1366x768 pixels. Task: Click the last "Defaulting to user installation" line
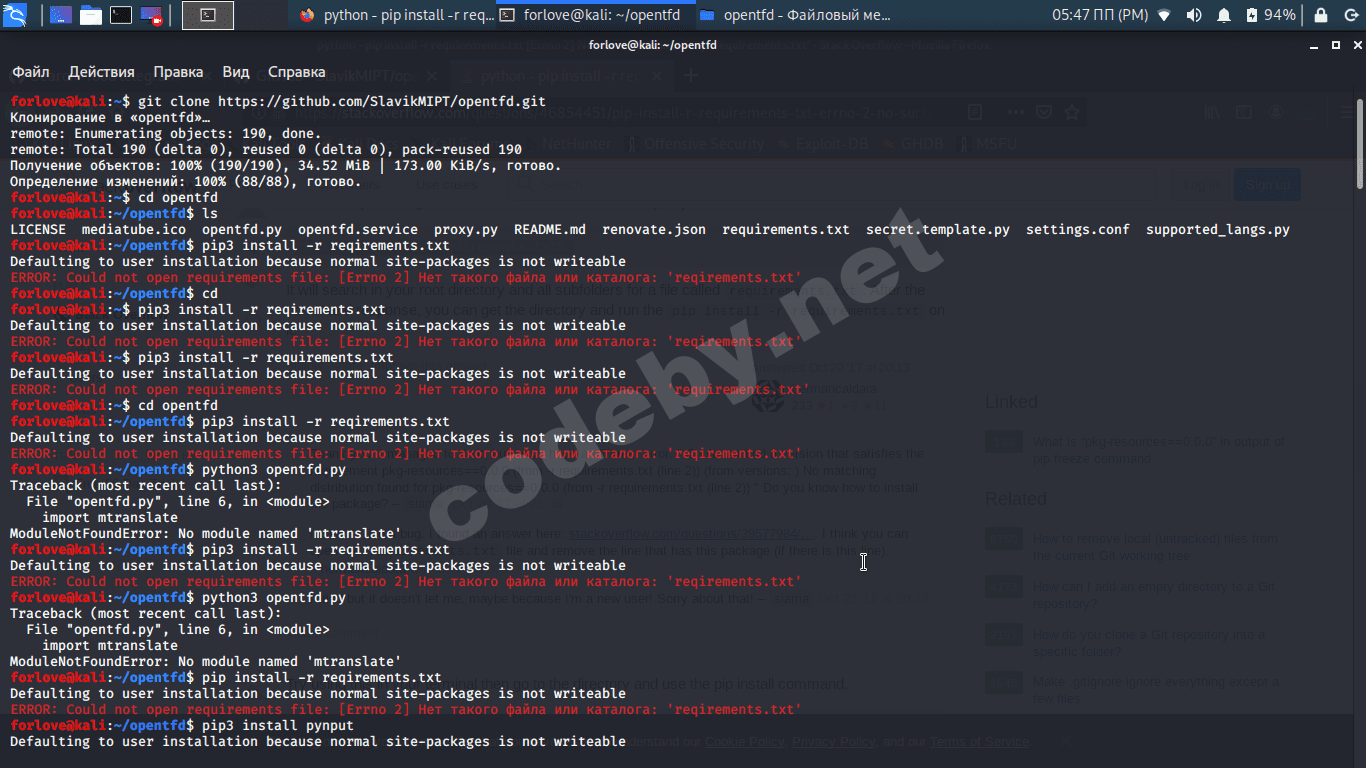[x=318, y=741]
